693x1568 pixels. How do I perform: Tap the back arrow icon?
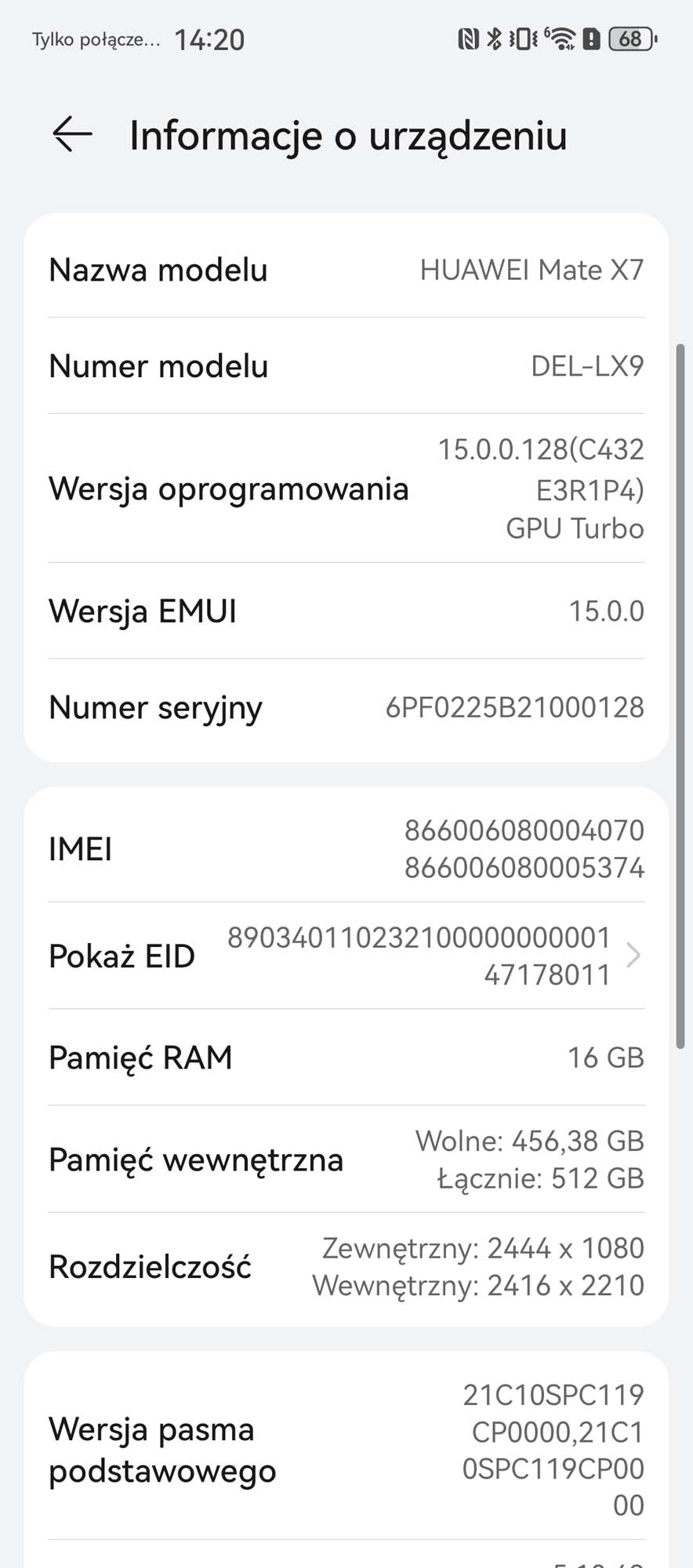click(x=72, y=134)
